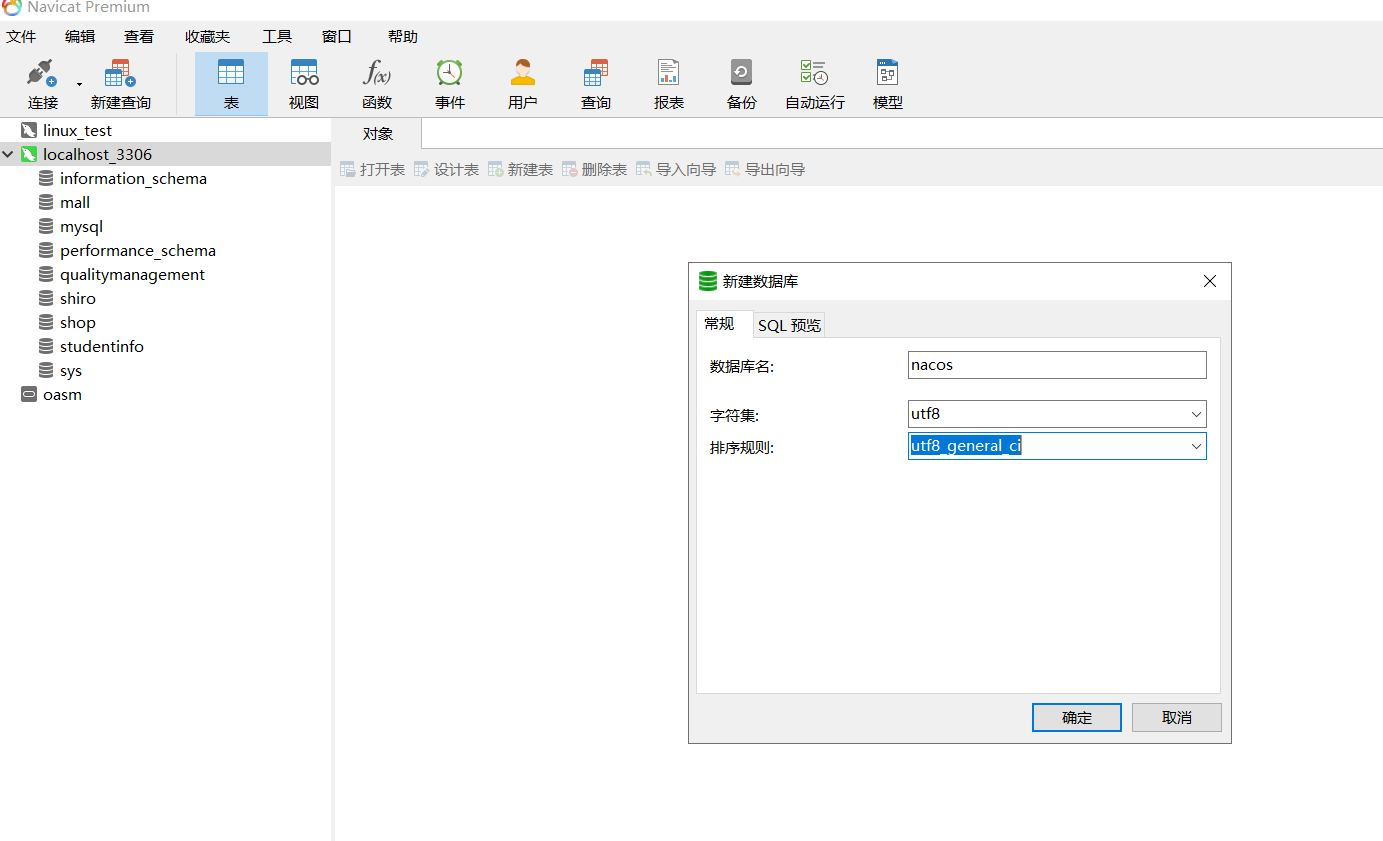This screenshot has height=841, width=1383.
Task: Open the View (查看) menu
Action: [x=139, y=37]
